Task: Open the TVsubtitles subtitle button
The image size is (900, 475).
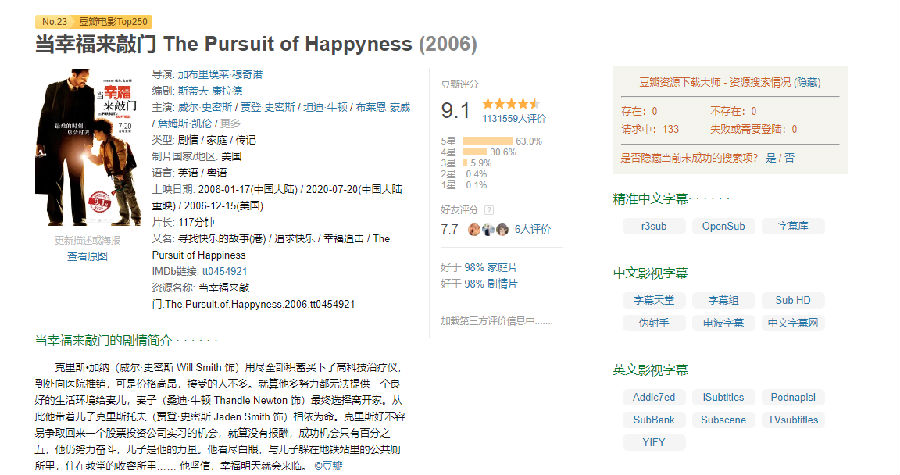Action: point(793,420)
